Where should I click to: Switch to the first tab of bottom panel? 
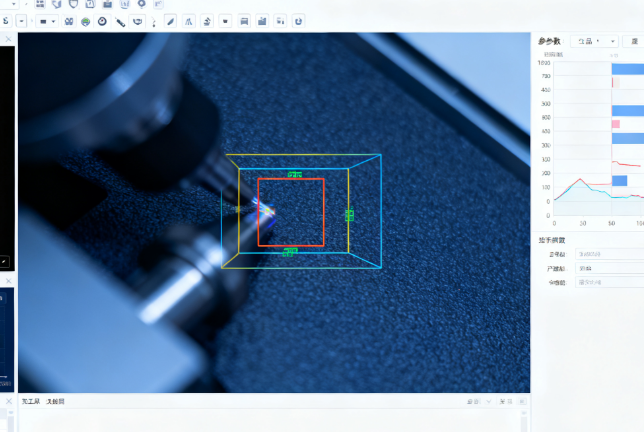tap(31, 401)
